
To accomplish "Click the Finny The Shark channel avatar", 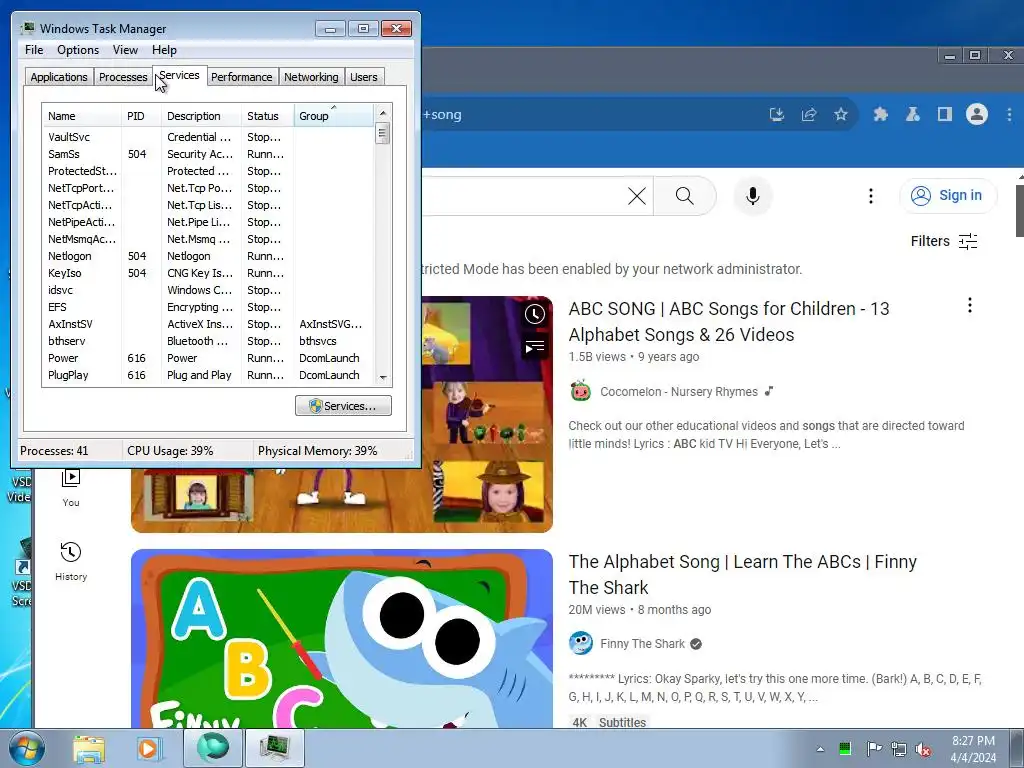I will [580, 643].
